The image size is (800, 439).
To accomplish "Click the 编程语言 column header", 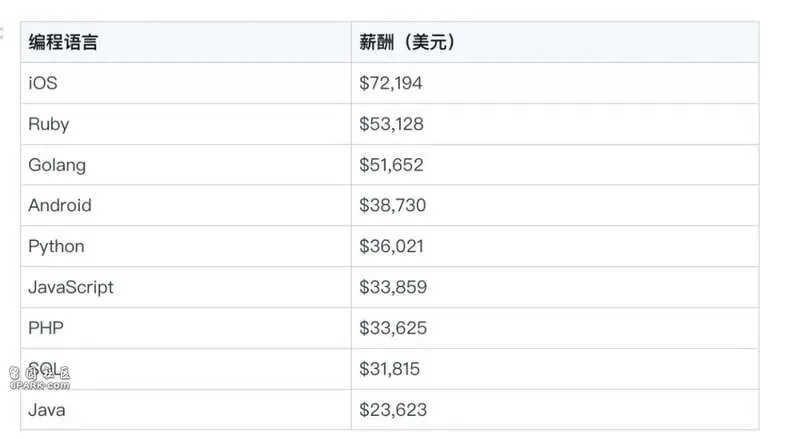I will pos(63,42).
